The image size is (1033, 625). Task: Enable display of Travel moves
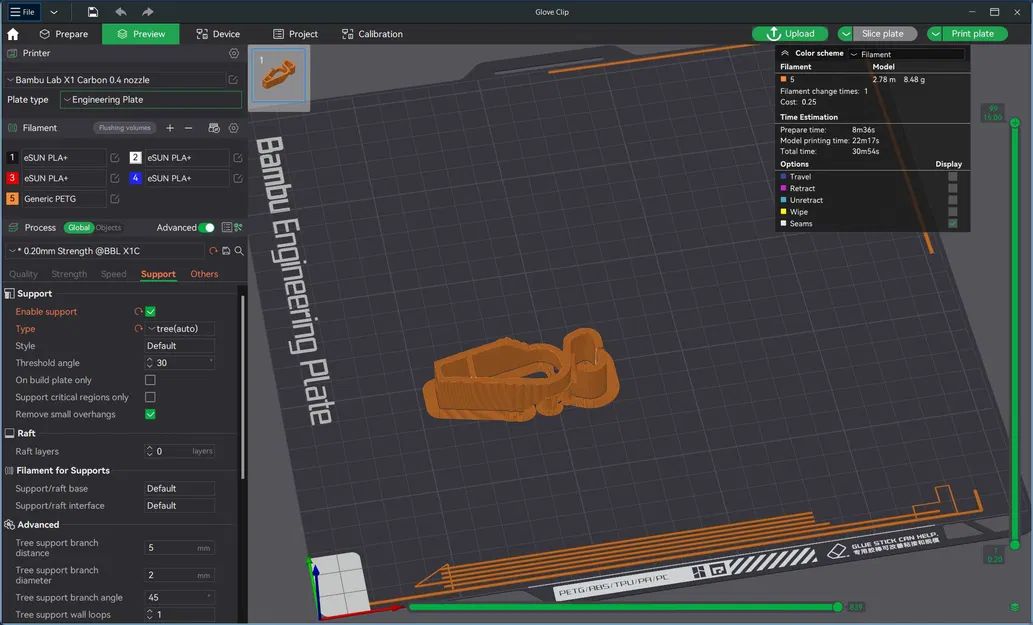point(953,177)
